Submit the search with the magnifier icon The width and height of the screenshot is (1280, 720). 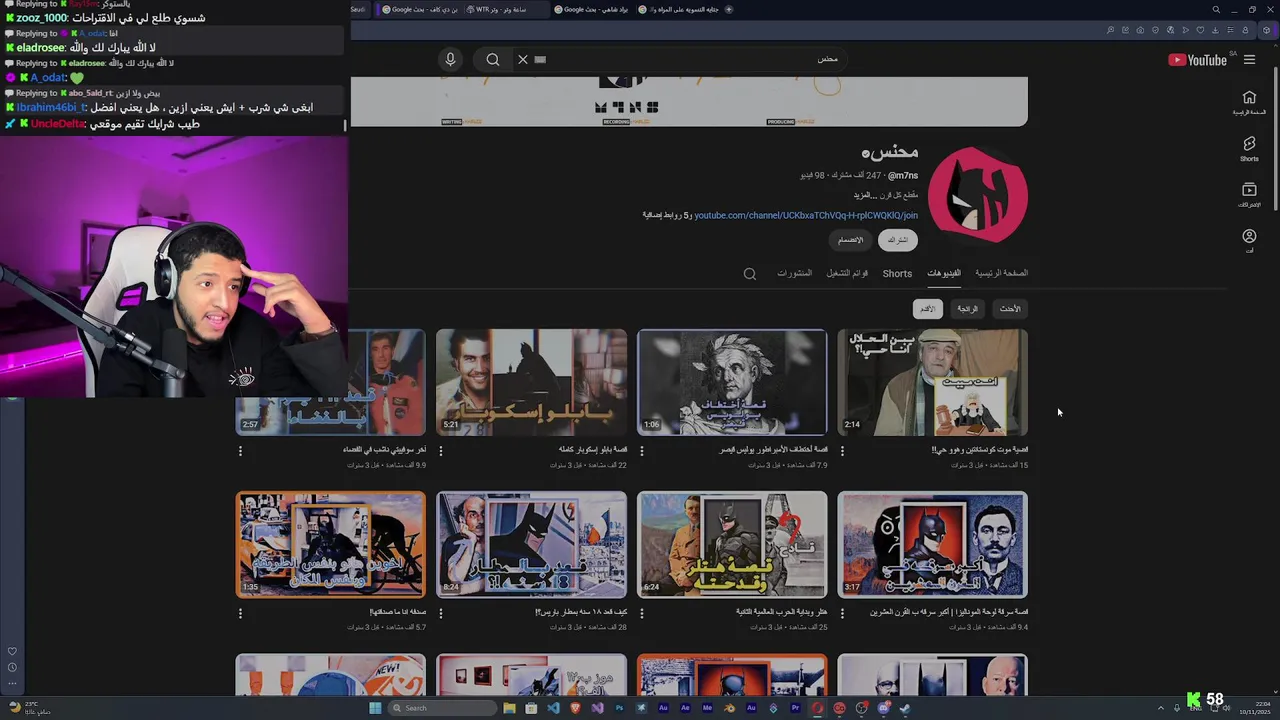493,59
